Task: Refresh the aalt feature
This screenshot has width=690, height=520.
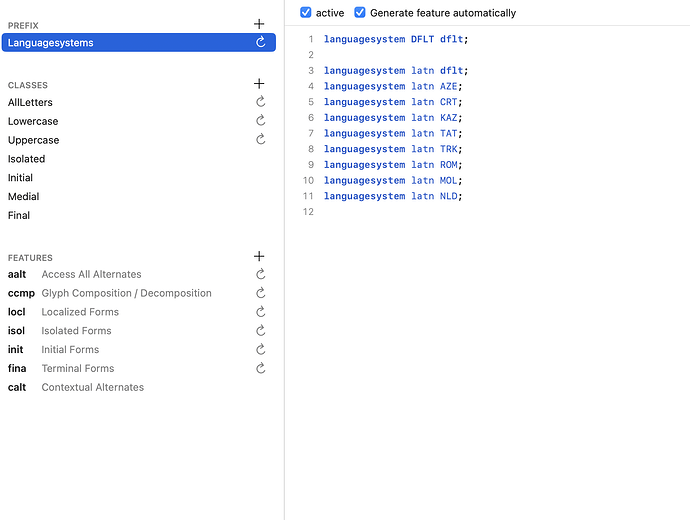Action: coord(261,274)
